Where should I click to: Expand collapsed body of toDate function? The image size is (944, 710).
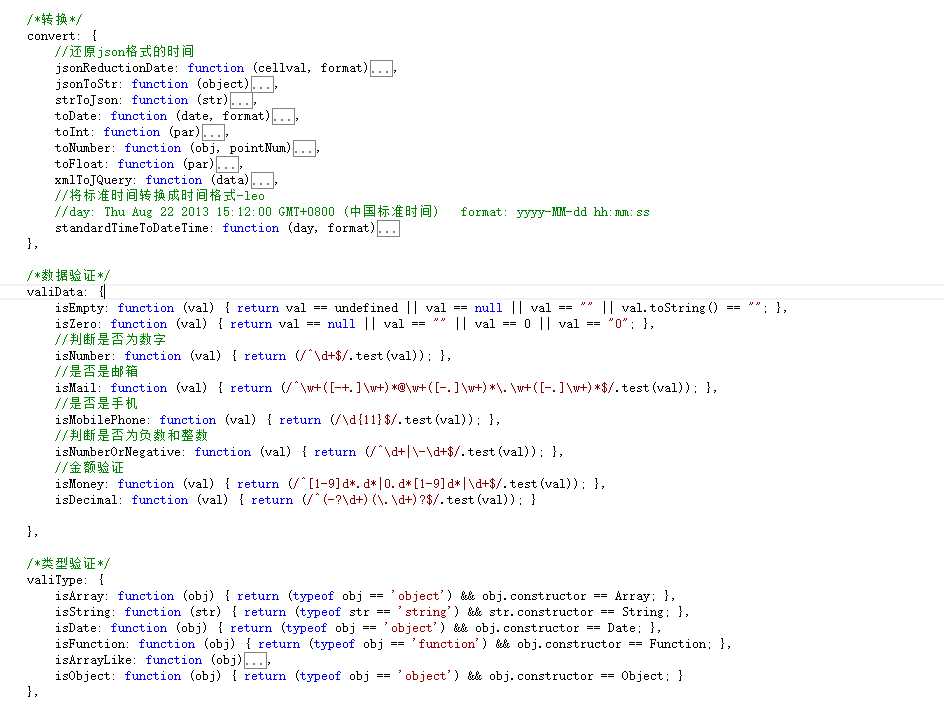283,117
